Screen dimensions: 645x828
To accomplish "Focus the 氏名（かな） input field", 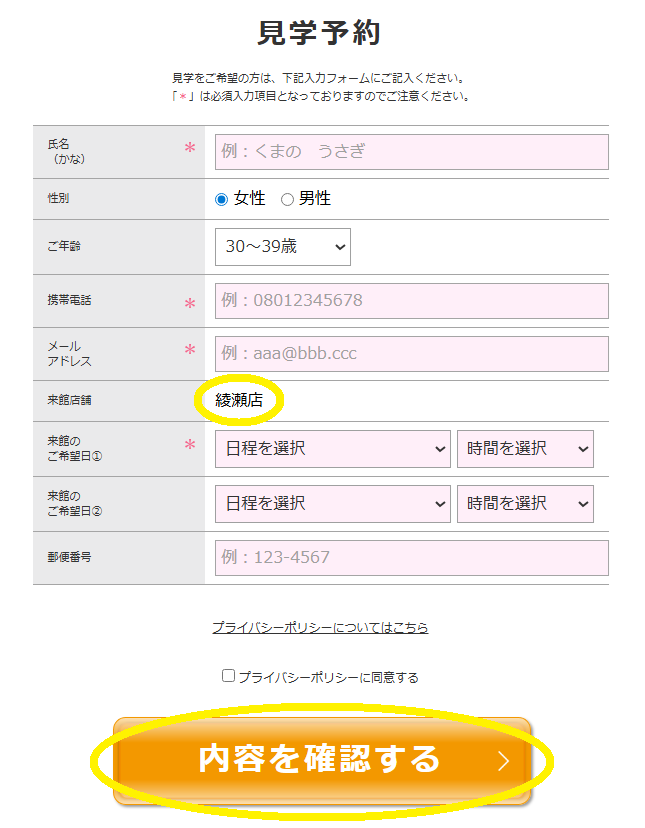I will click(x=411, y=152).
